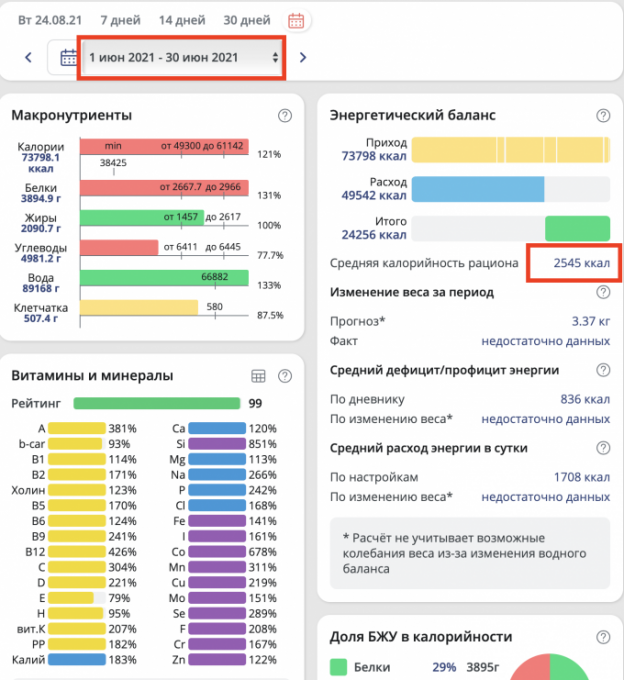624x680 pixels.
Task: Open help for Средний расход энергии в сутки
Action: 603,447
